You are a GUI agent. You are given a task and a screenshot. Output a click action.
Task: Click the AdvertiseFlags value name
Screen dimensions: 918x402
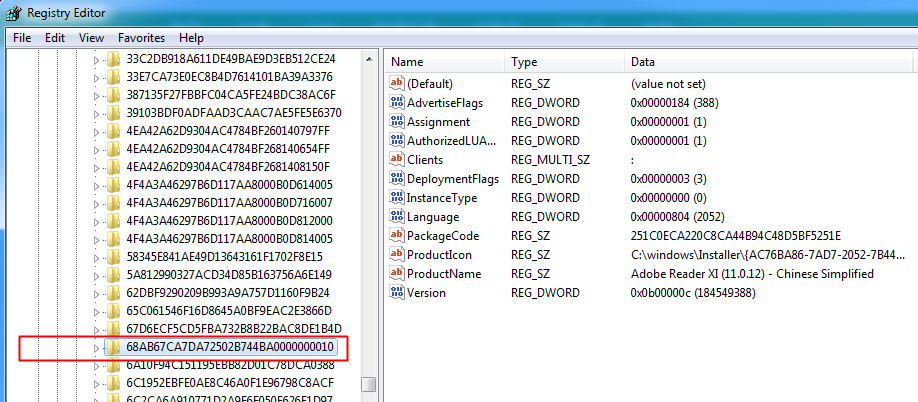(445, 103)
